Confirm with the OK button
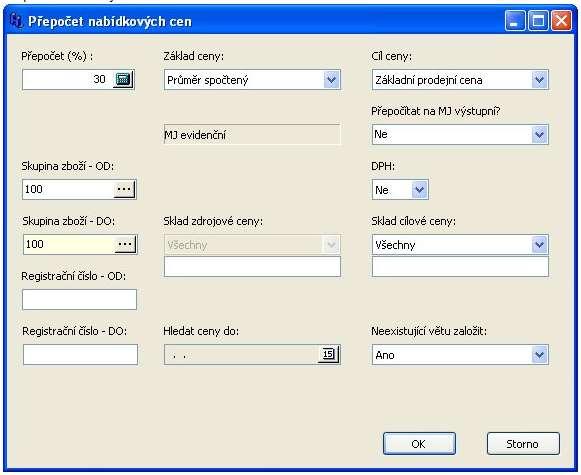Image resolution: width=581 pixels, height=475 pixels. pyautogui.click(x=419, y=444)
